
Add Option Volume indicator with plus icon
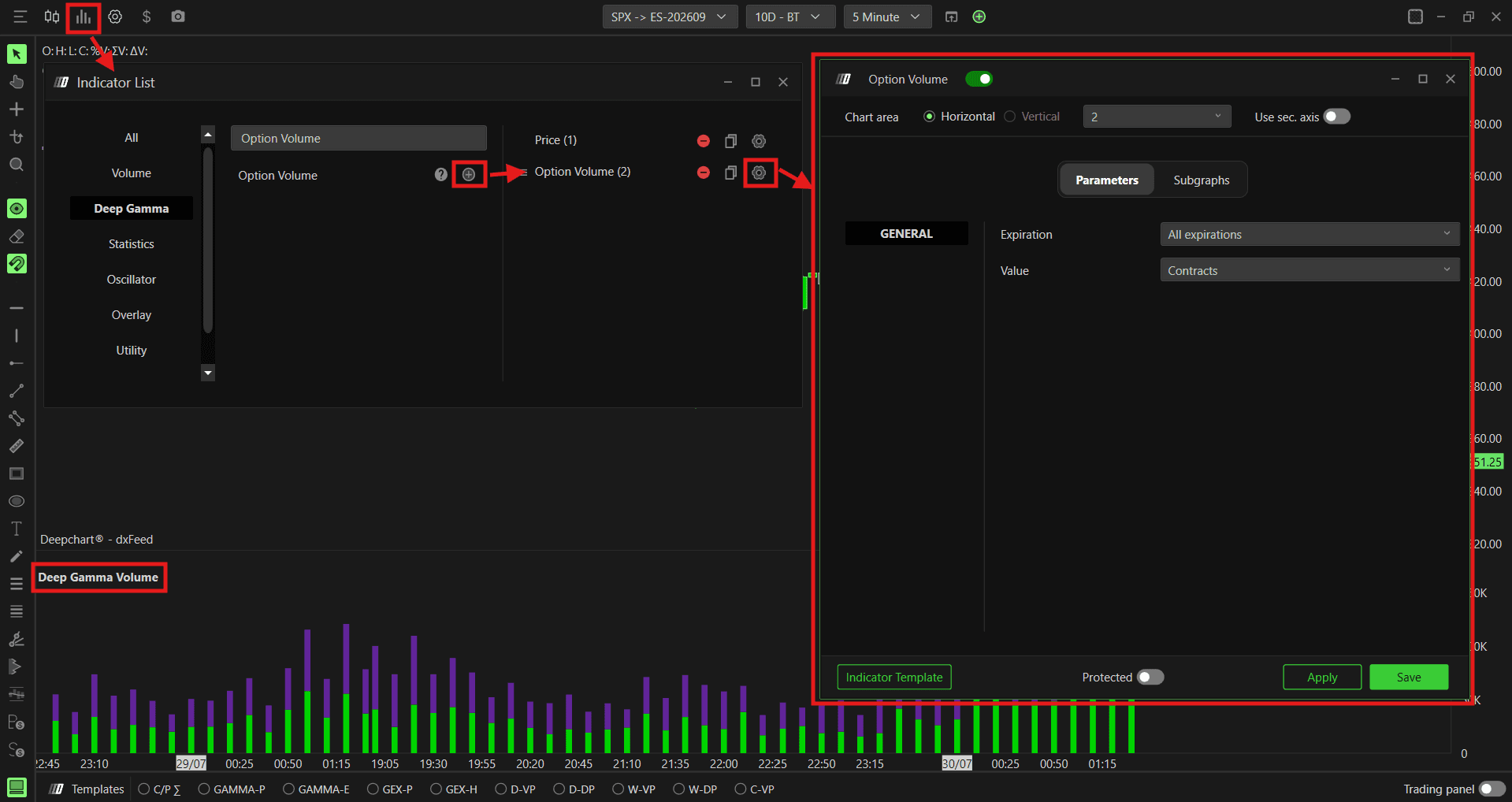tap(469, 174)
